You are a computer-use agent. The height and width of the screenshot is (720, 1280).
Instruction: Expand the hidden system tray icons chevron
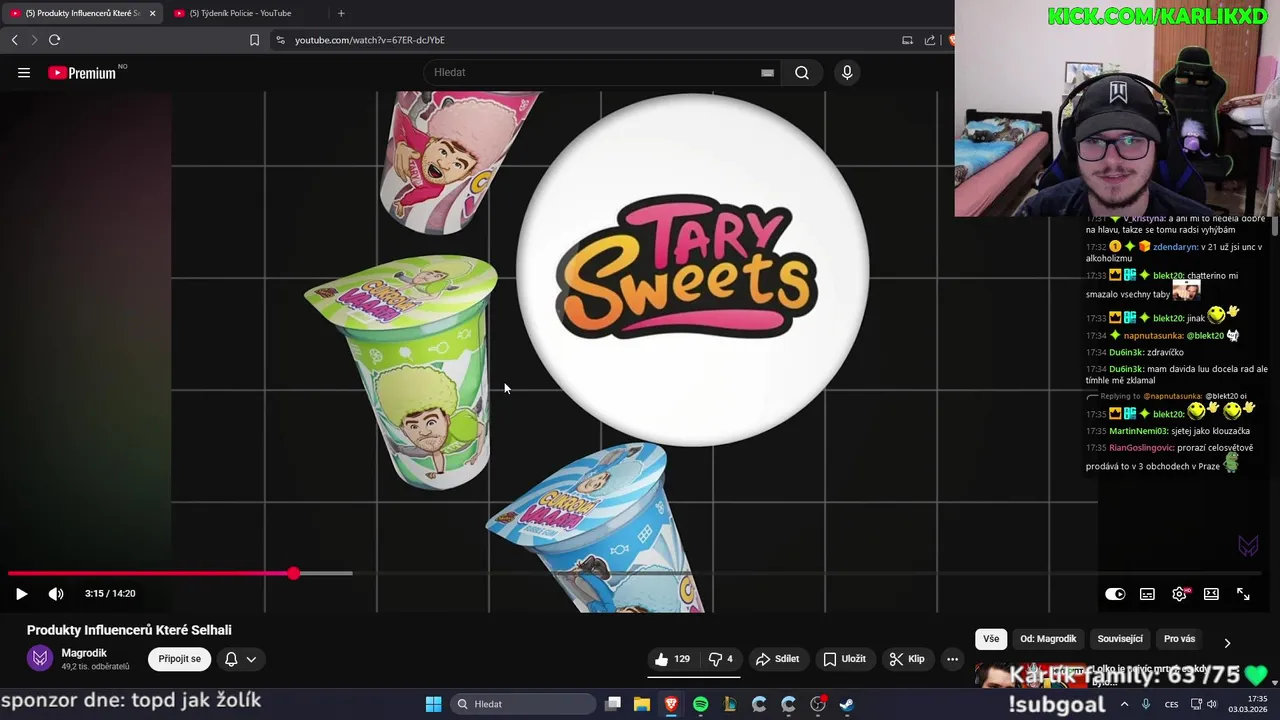pos(1124,704)
